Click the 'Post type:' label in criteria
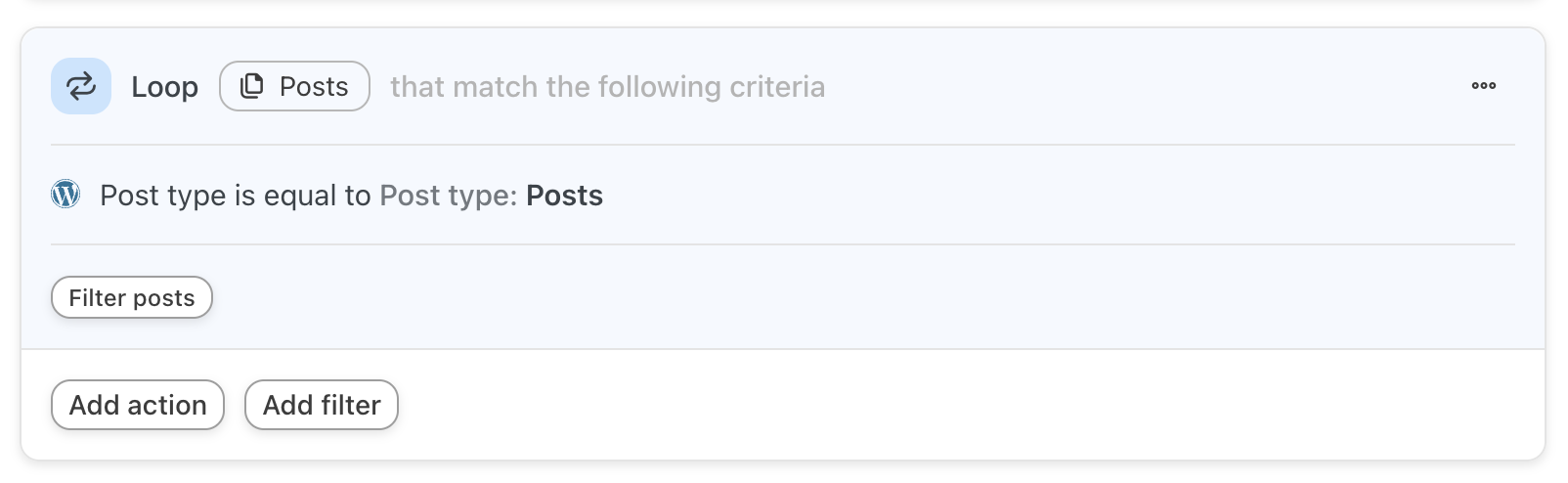This screenshot has width=1568, height=483. click(448, 196)
